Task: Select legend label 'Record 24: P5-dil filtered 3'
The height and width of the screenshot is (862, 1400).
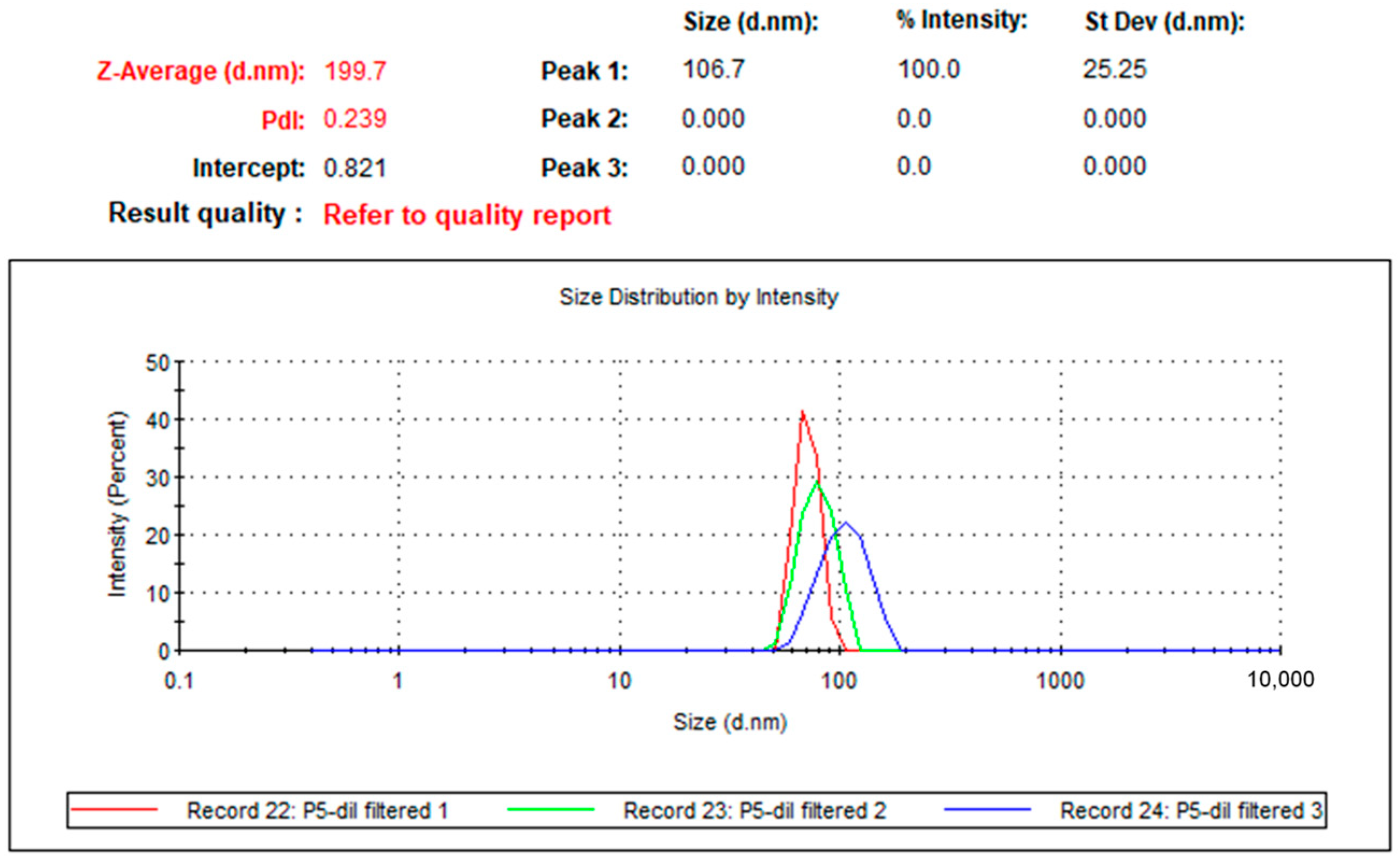Action: click(x=1191, y=811)
